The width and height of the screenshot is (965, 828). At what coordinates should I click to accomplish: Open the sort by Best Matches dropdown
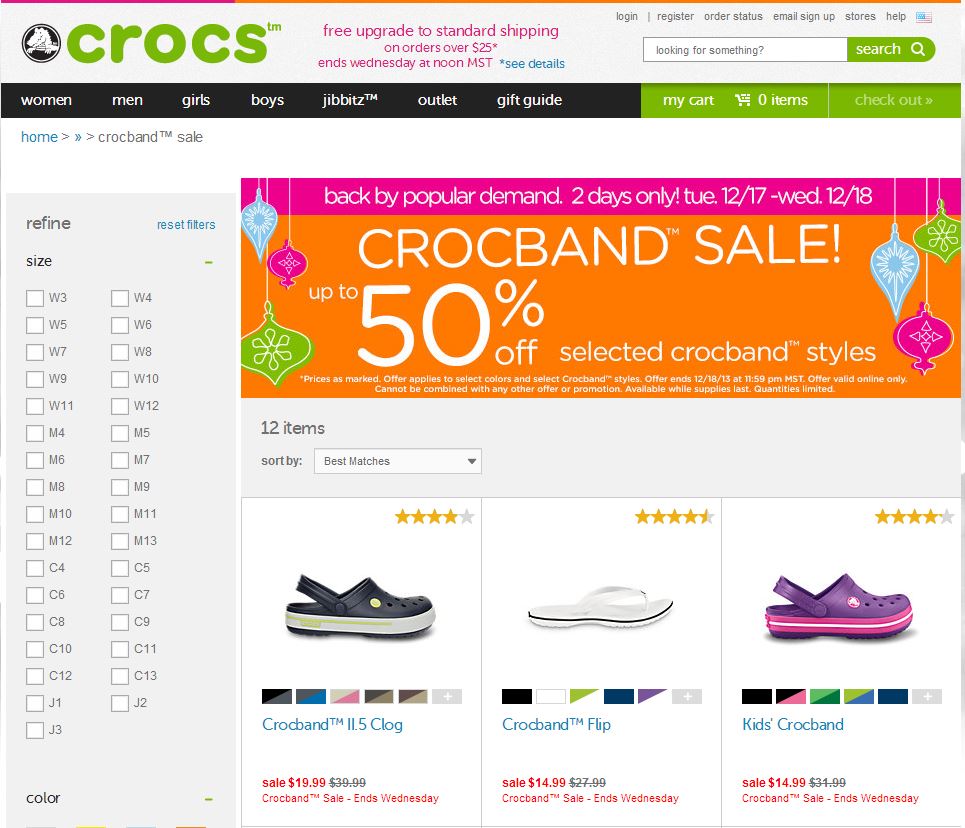pos(397,461)
